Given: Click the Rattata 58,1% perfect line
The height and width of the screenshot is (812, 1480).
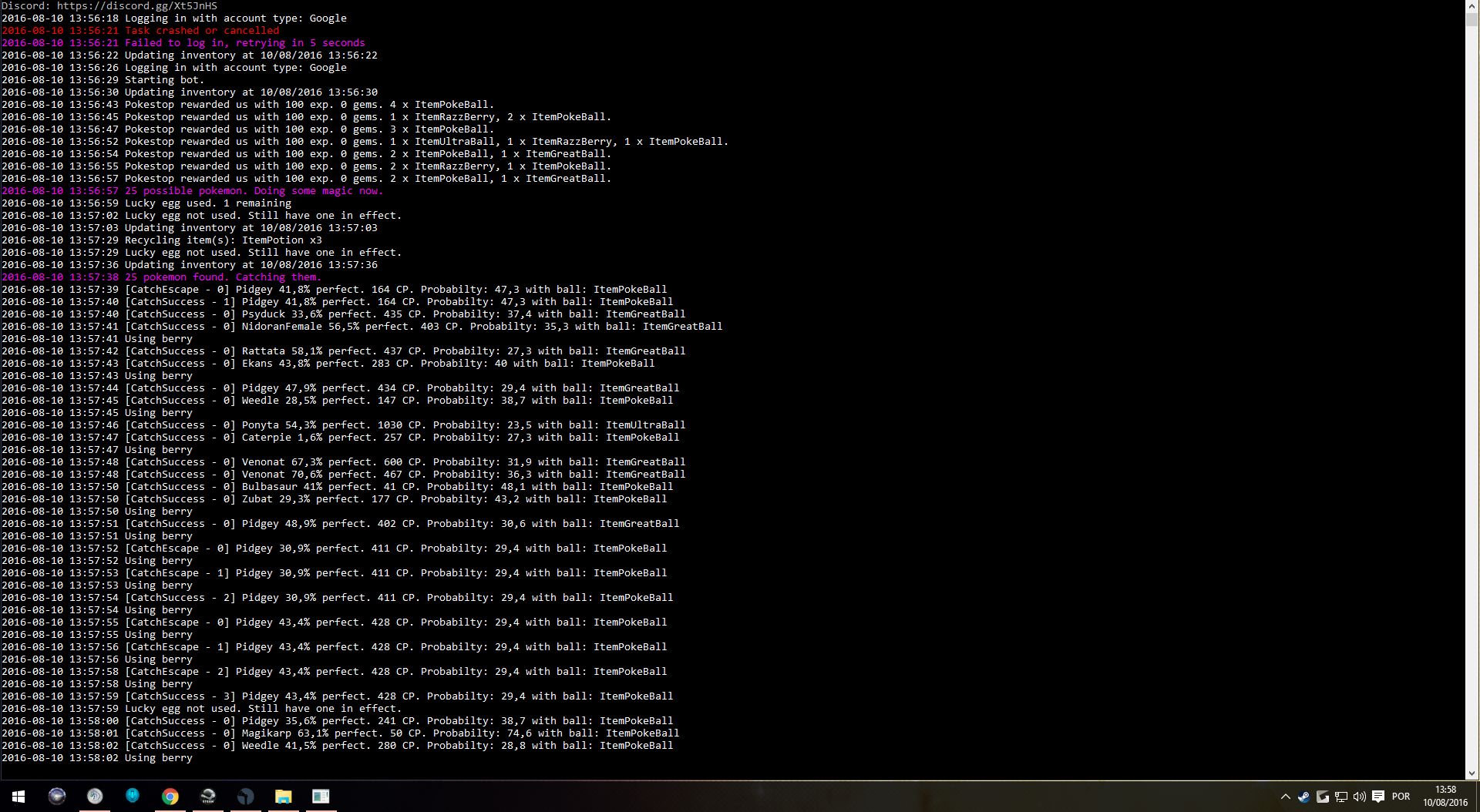Looking at the screenshot, I should [344, 351].
